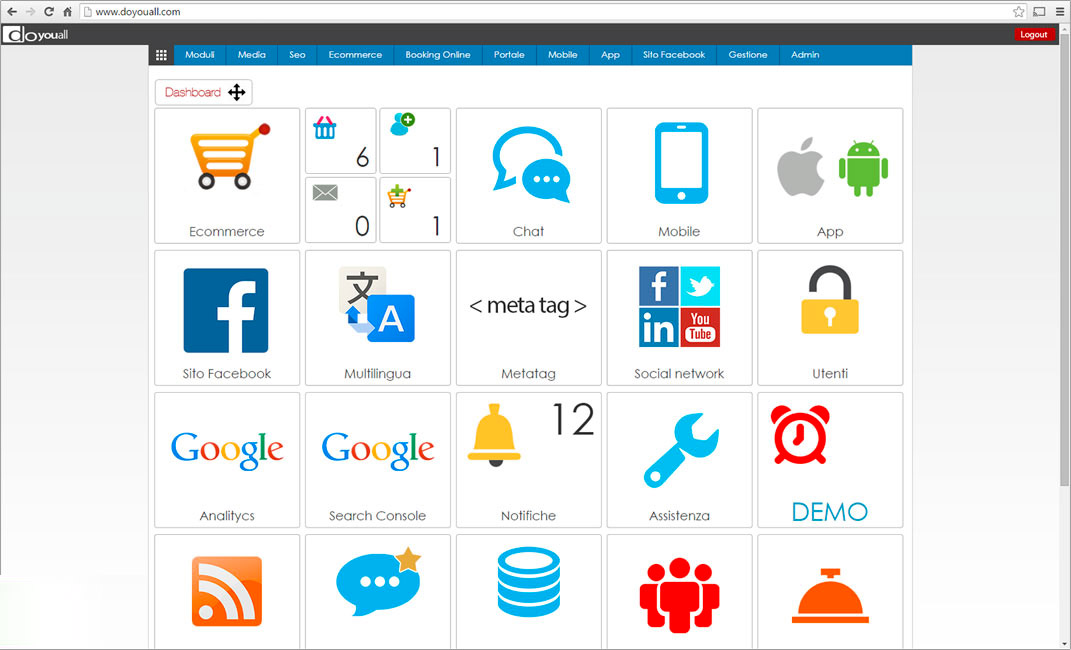The height and width of the screenshot is (650, 1071).
Task: Open the App menu in navigation bar
Action: [x=610, y=55]
